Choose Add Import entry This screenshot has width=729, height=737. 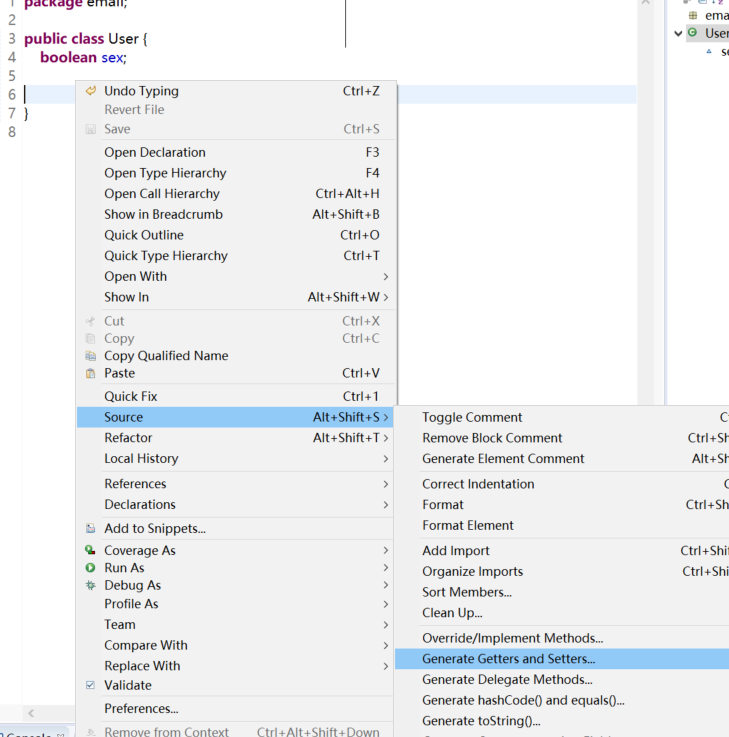pyautogui.click(x=562, y=551)
